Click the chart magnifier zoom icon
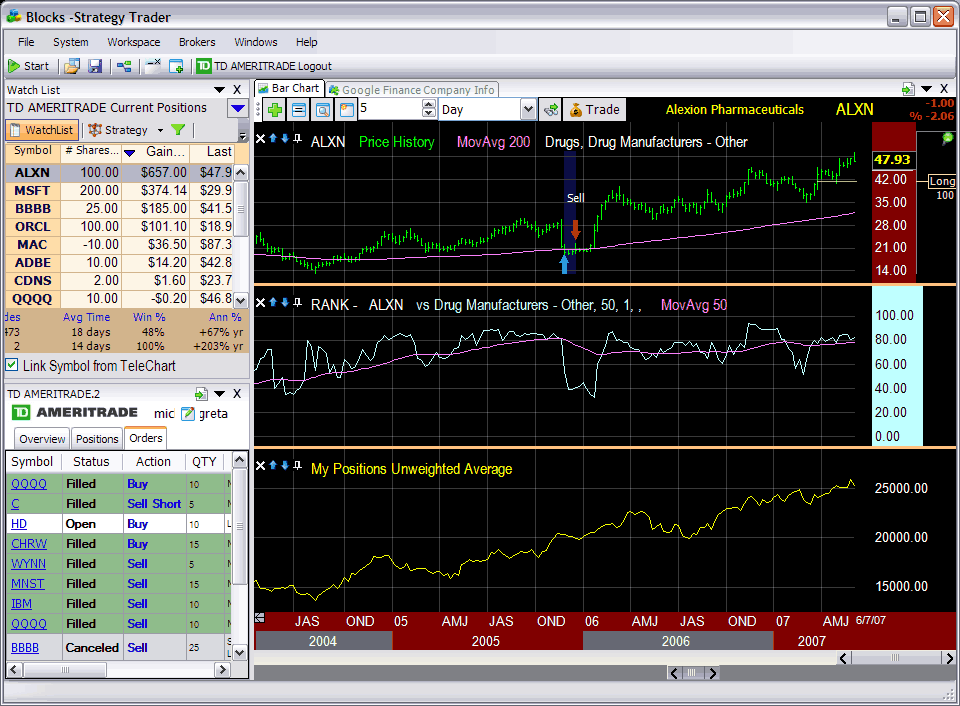The height and width of the screenshot is (706, 960). click(x=323, y=110)
